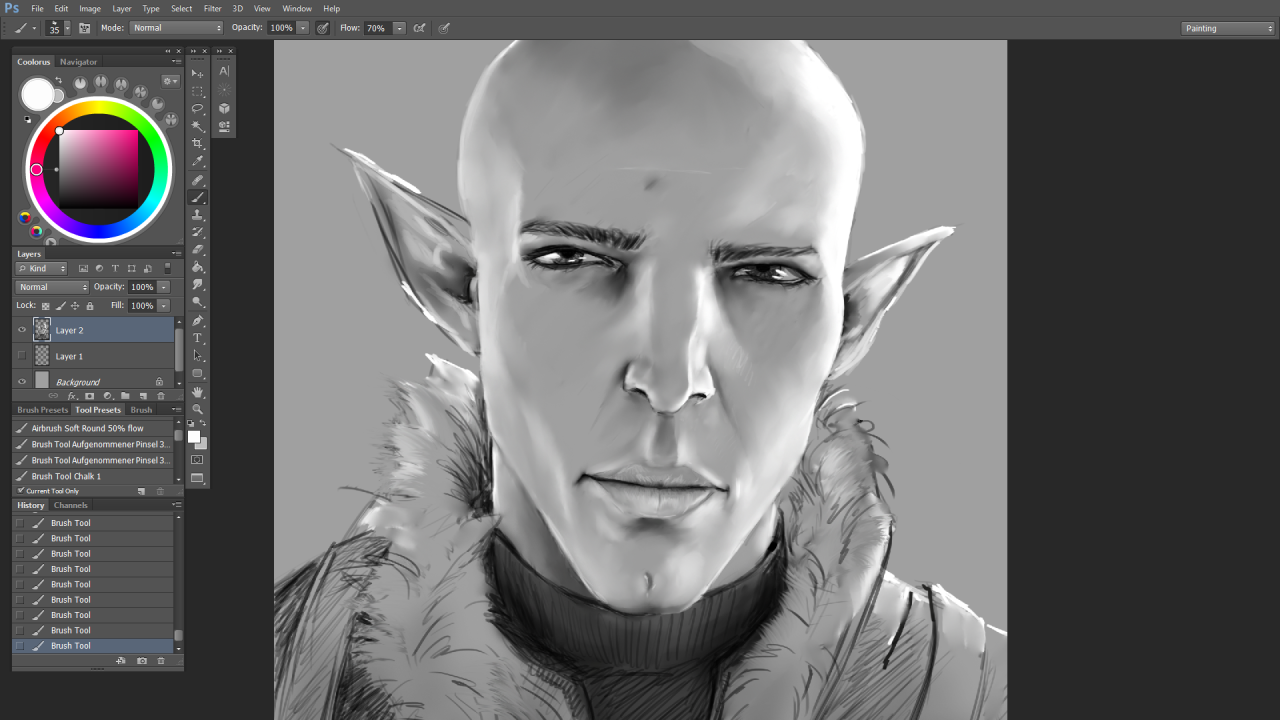1280x720 pixels.
Task: Select the Smudge tool
Action: pos(197,285)
